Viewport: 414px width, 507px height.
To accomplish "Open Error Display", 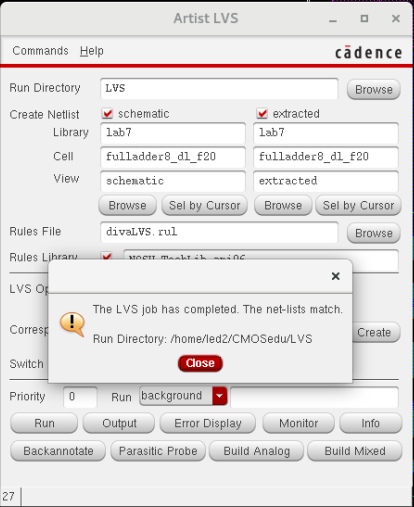I will [x=208, y=423].
